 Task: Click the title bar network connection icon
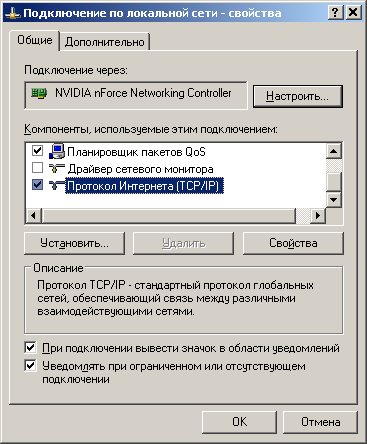click(13, 13)
